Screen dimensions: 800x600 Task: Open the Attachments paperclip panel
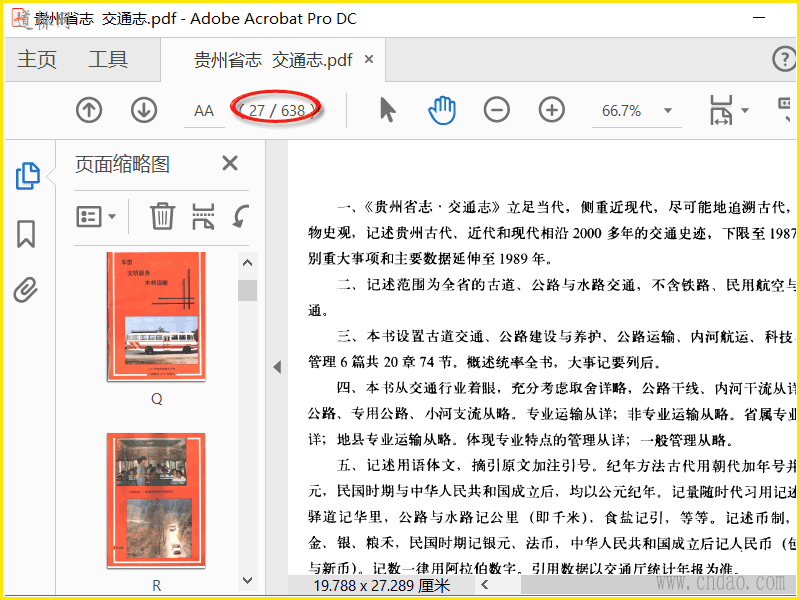(x=26, y=290)
